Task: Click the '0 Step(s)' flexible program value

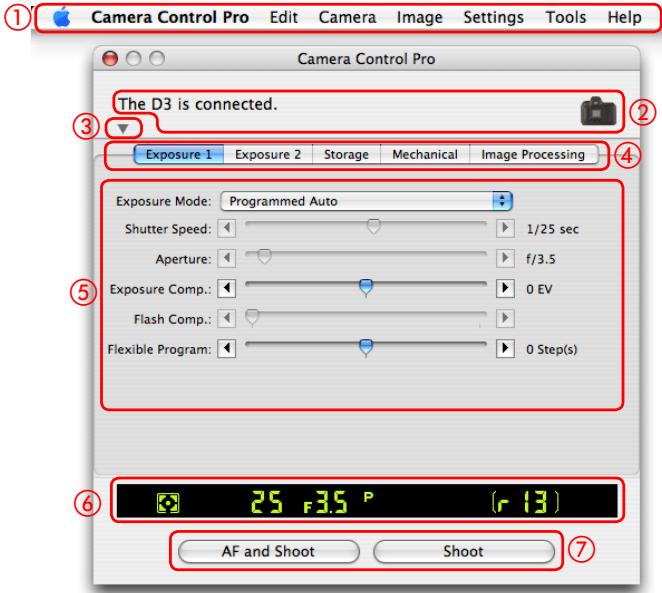Action: pyautogui.click(x=551, y=349)
